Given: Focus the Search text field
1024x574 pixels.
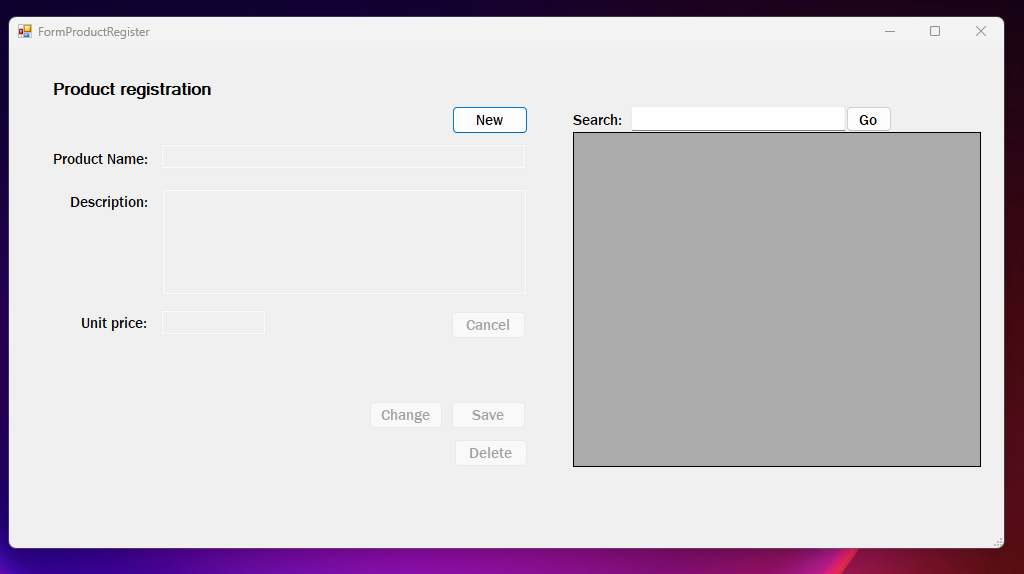Looking at the screenshot, I should click(x=738, y=119).
